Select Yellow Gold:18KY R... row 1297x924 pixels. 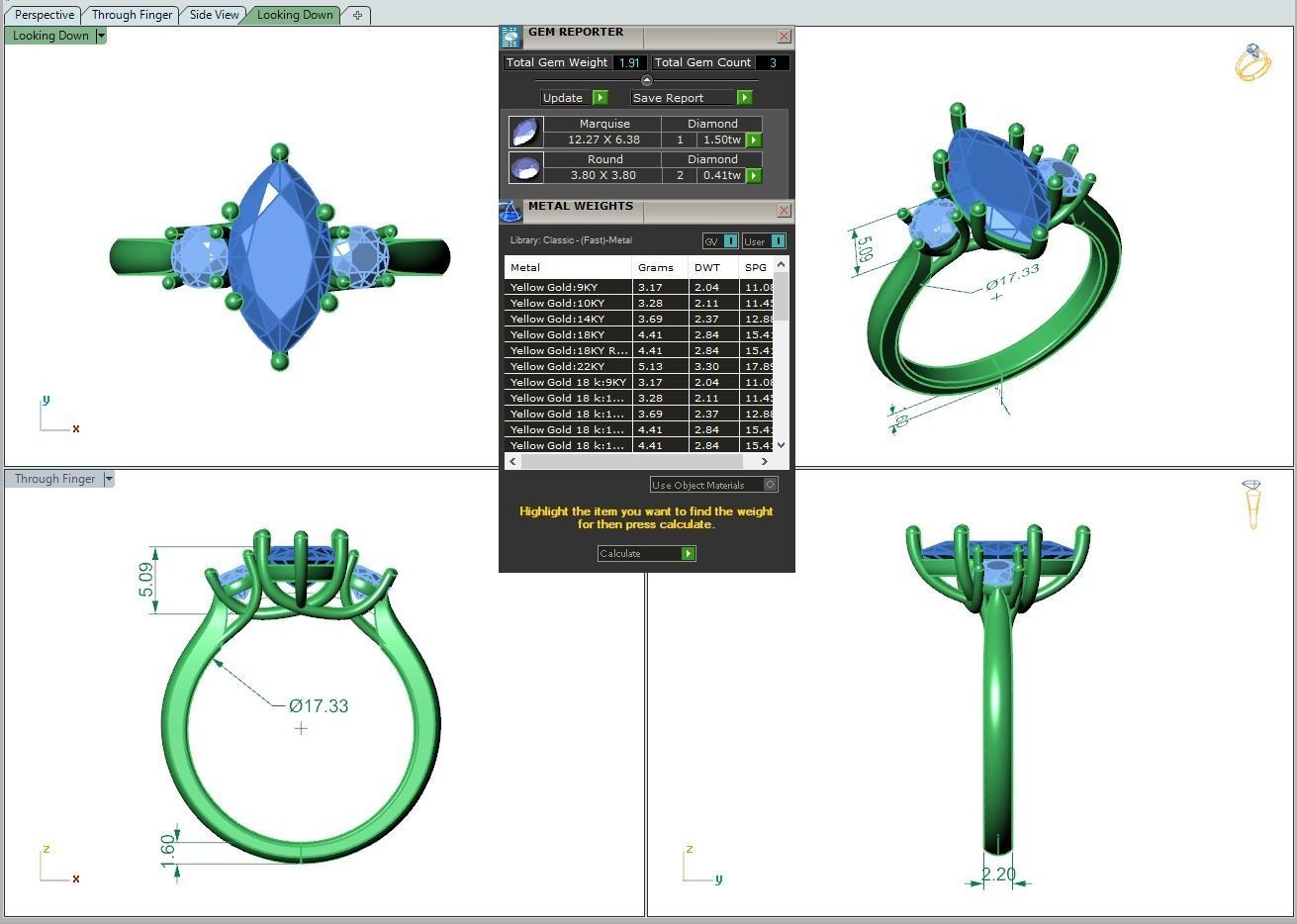coord(639,350)
